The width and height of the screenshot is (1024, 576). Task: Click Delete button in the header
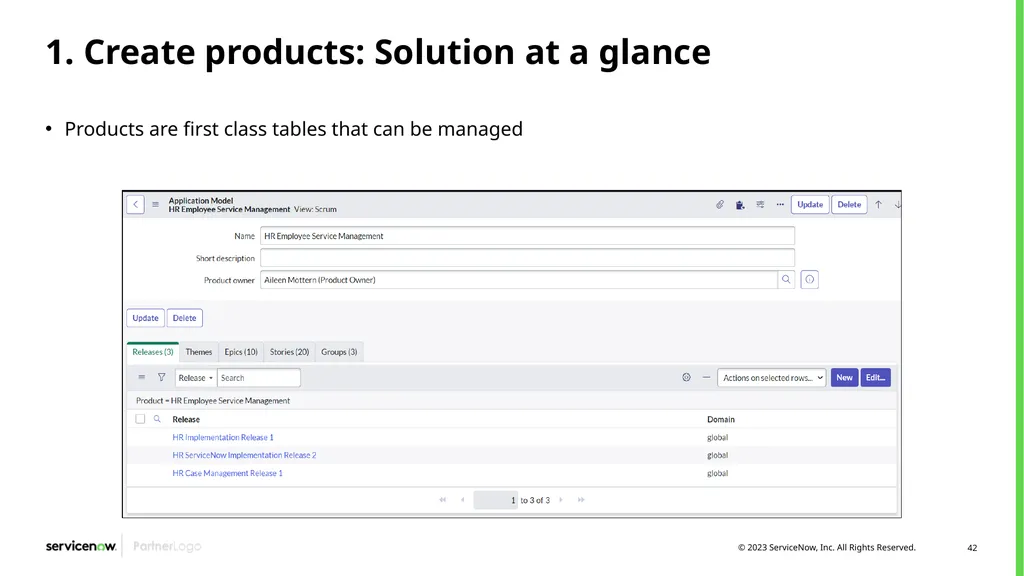coord(849,204)
